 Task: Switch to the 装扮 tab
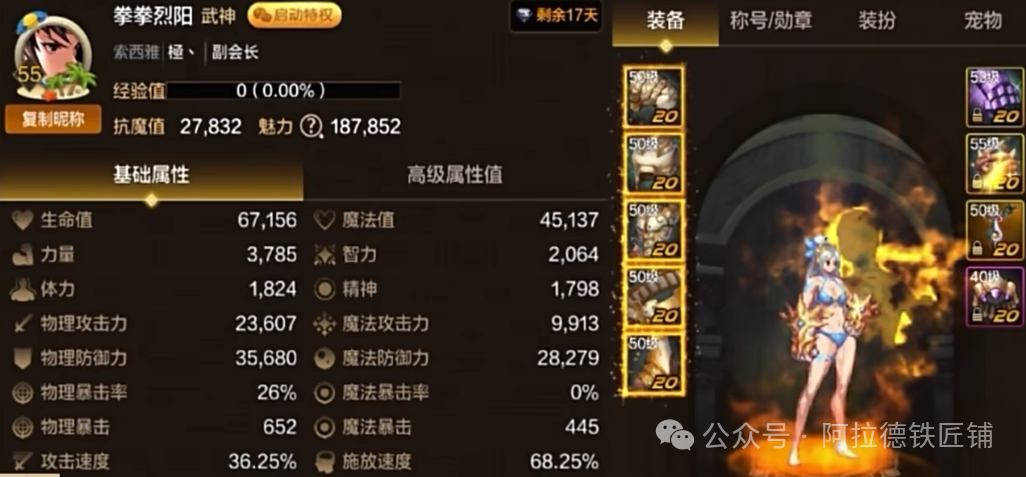(877, 21)
